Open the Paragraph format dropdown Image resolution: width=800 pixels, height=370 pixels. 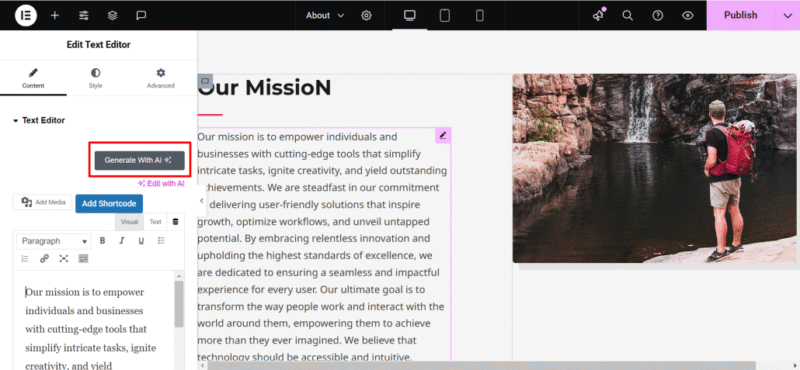click(x=54, y=241)
